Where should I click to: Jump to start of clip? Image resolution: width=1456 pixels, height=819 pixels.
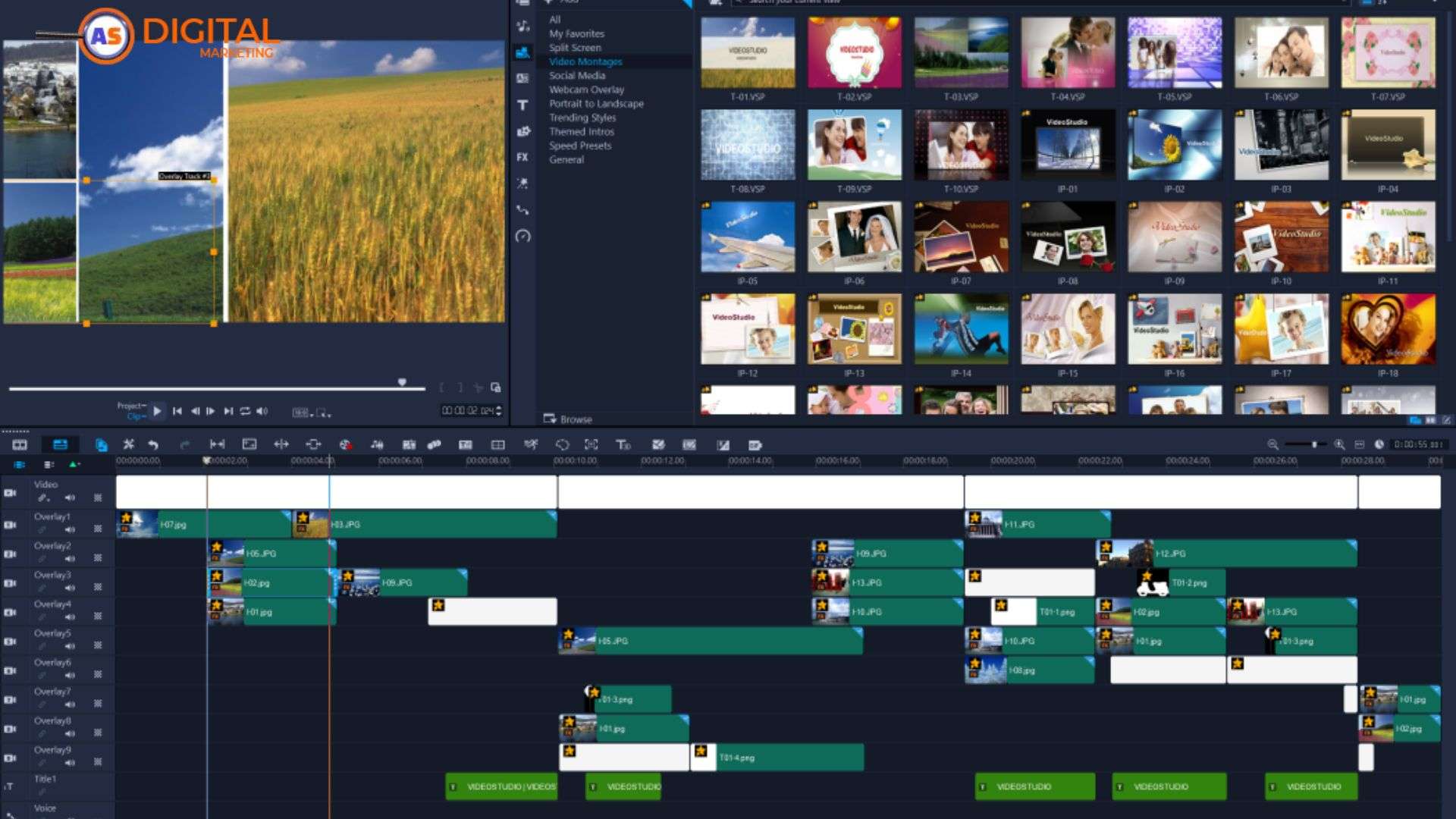[177, 411]
